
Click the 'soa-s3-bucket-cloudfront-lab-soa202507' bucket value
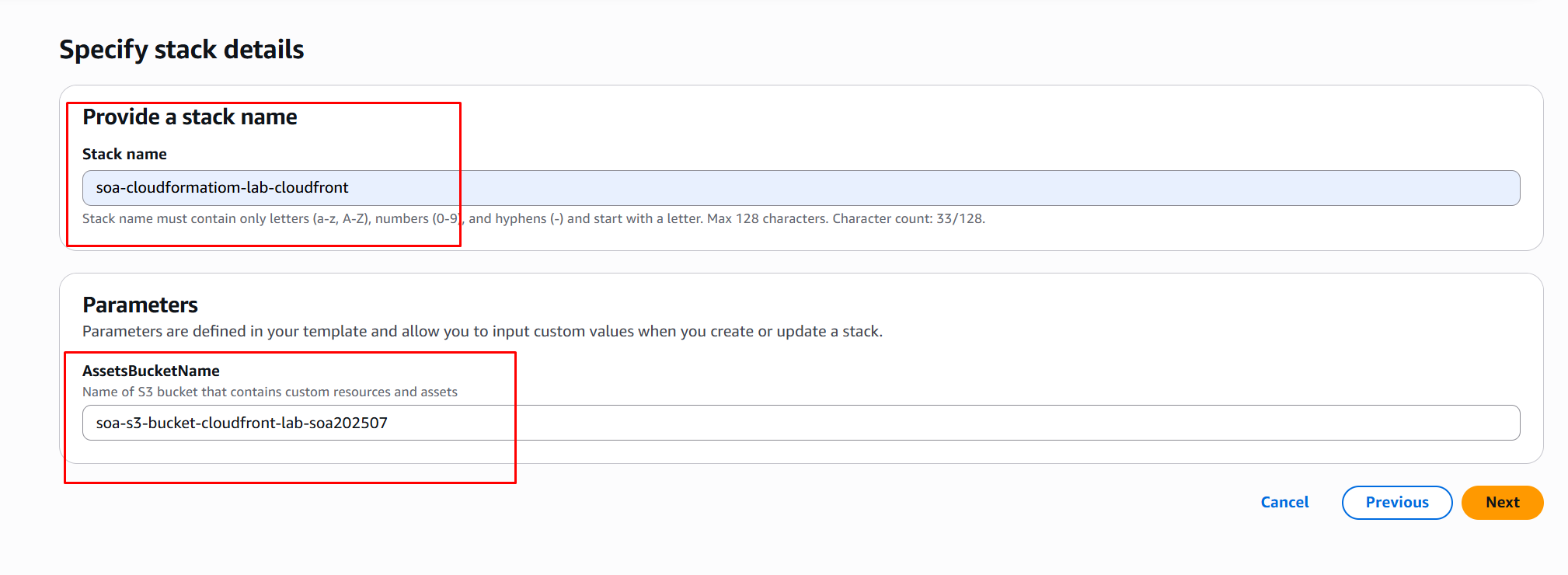[242, 423]
